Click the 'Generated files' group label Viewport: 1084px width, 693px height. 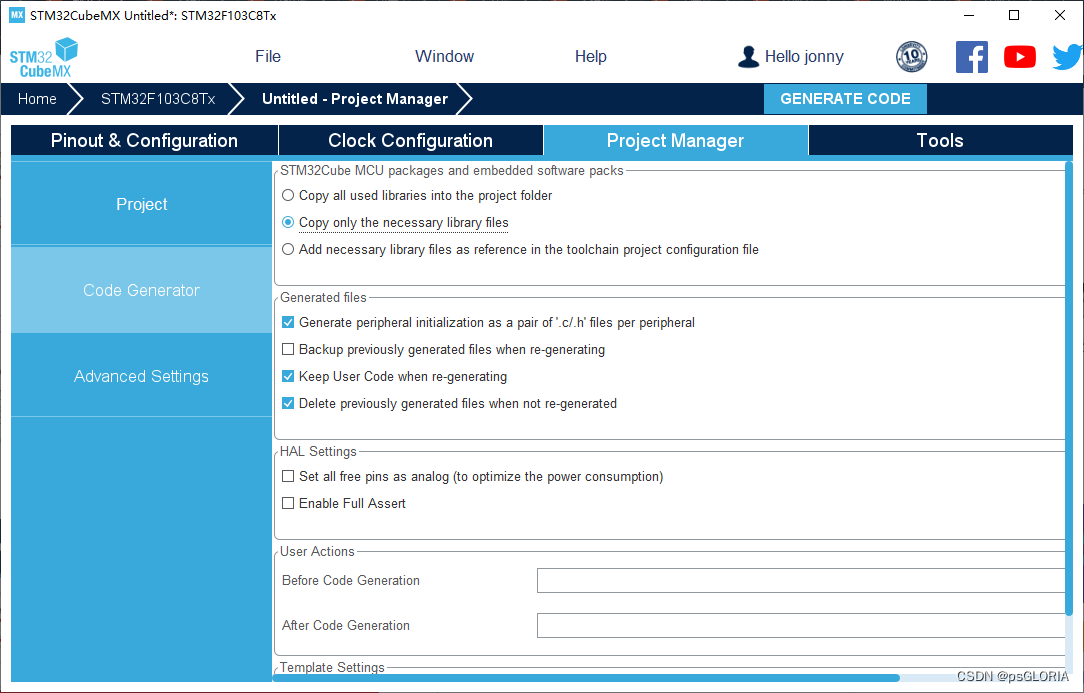coord(323,297)
